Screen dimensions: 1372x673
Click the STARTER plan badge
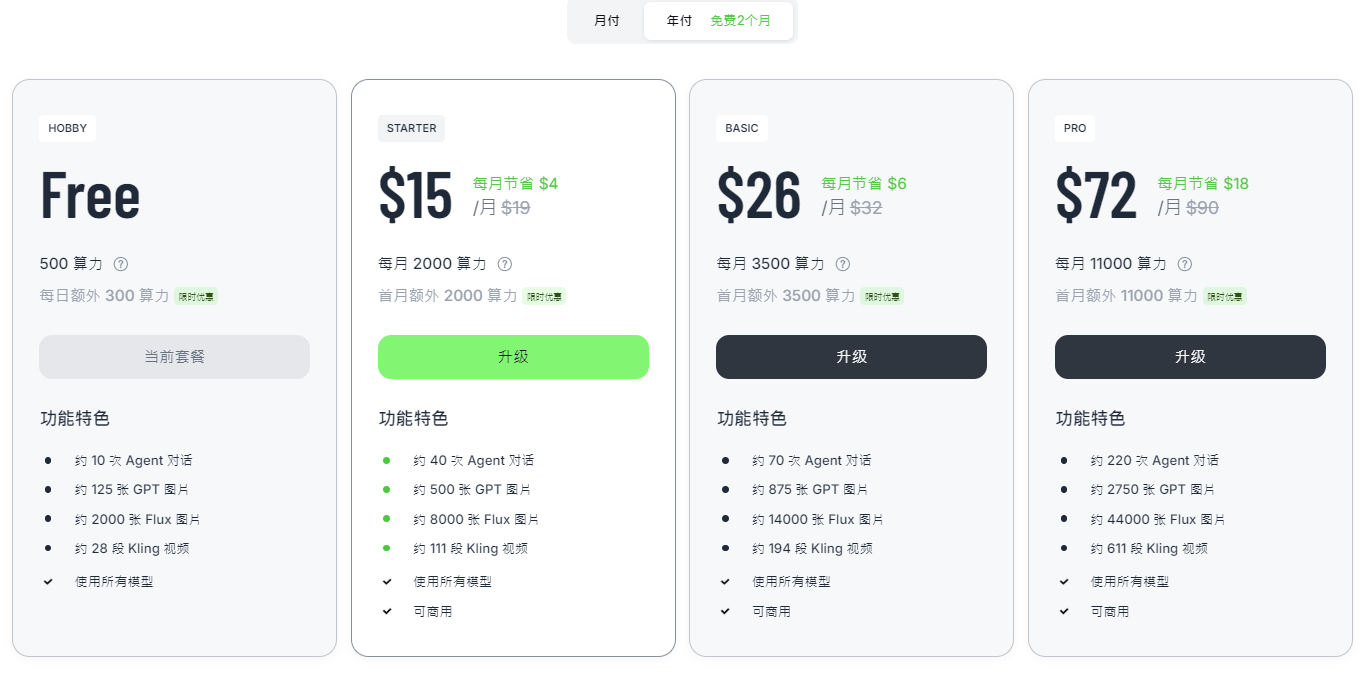click(x=411, y=128)
